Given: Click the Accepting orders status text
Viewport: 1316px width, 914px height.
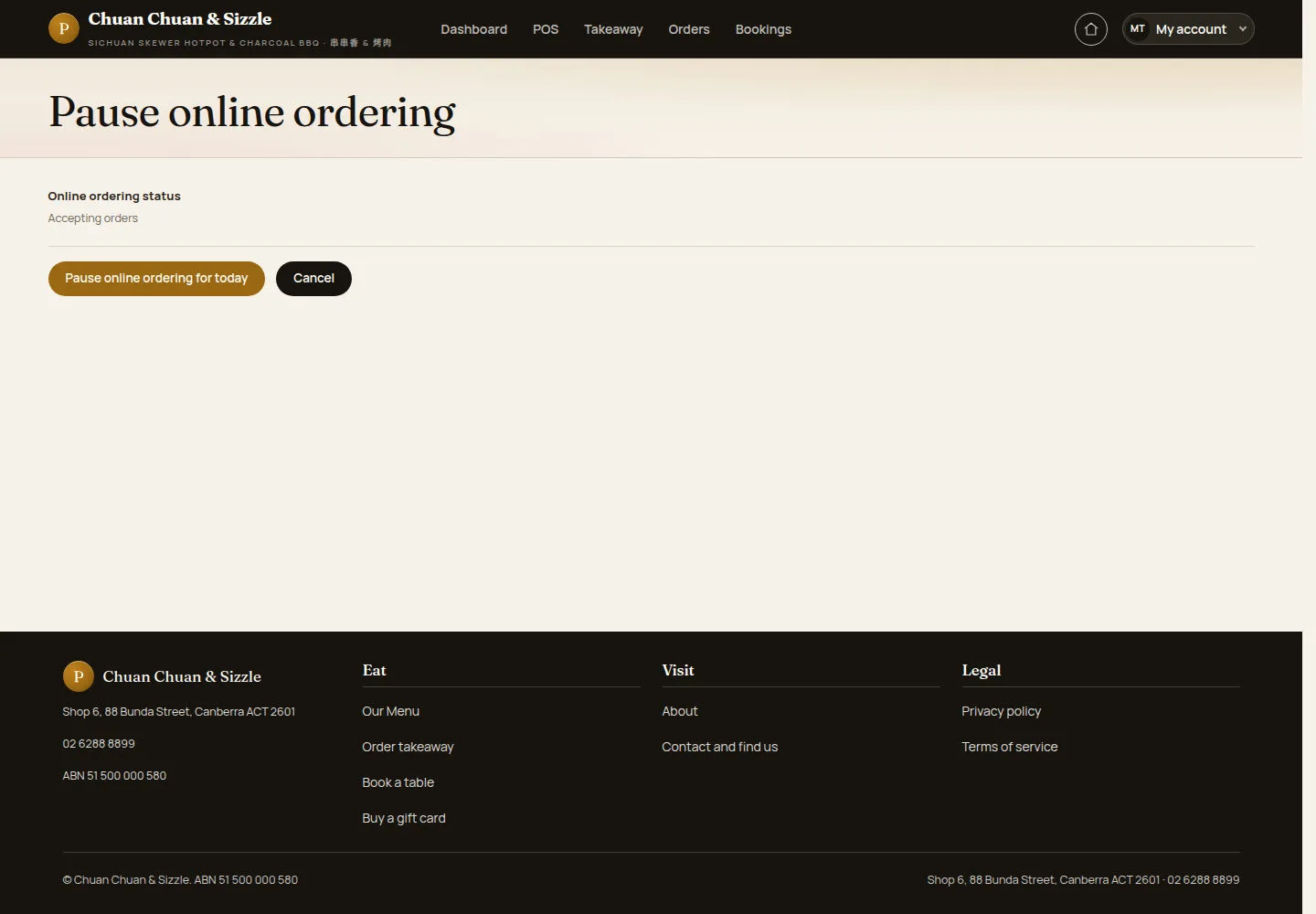Looking at the screenshot, I should pyautogui.click(x=93, y=218).
